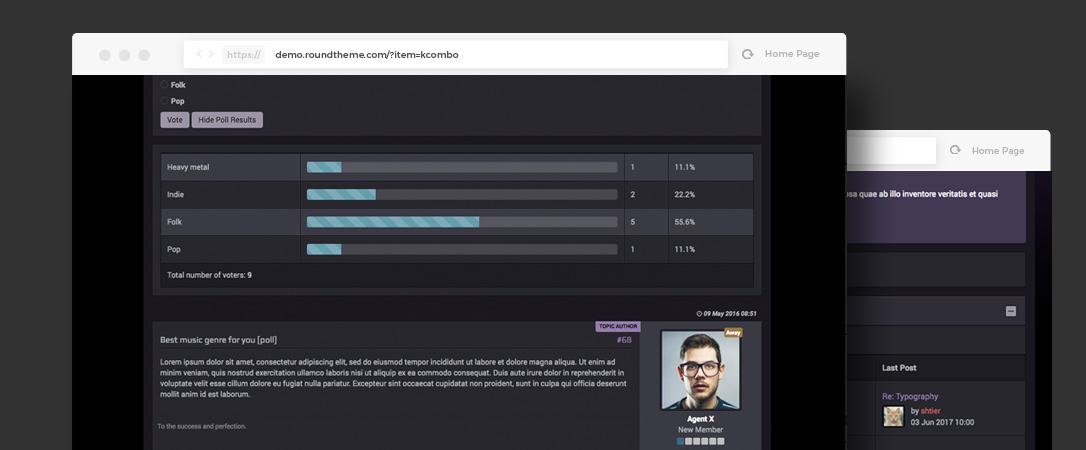This screenshot has height=450, width=1086.
Task: Click the demo.roundtheme.com address bar
Action: [456, 55]
